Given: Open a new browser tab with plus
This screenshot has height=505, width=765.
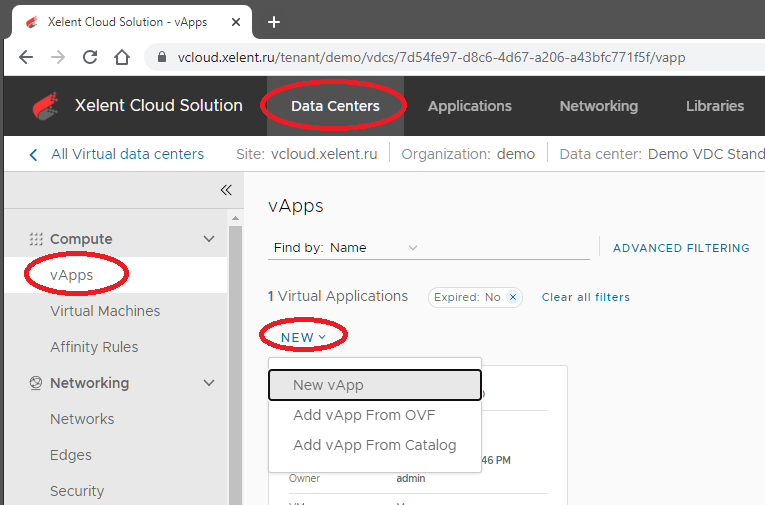Looking at the screenshot, I should coord(274,22).
